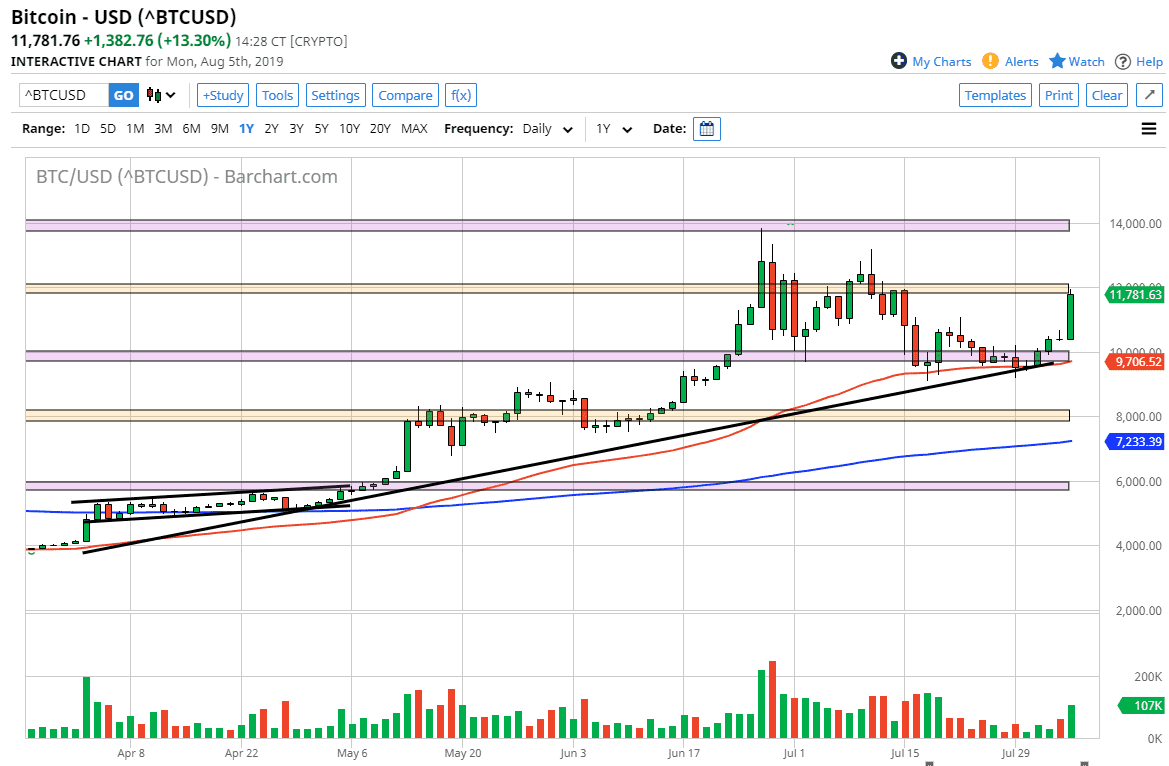Switch range to MAX

(413, 128)
